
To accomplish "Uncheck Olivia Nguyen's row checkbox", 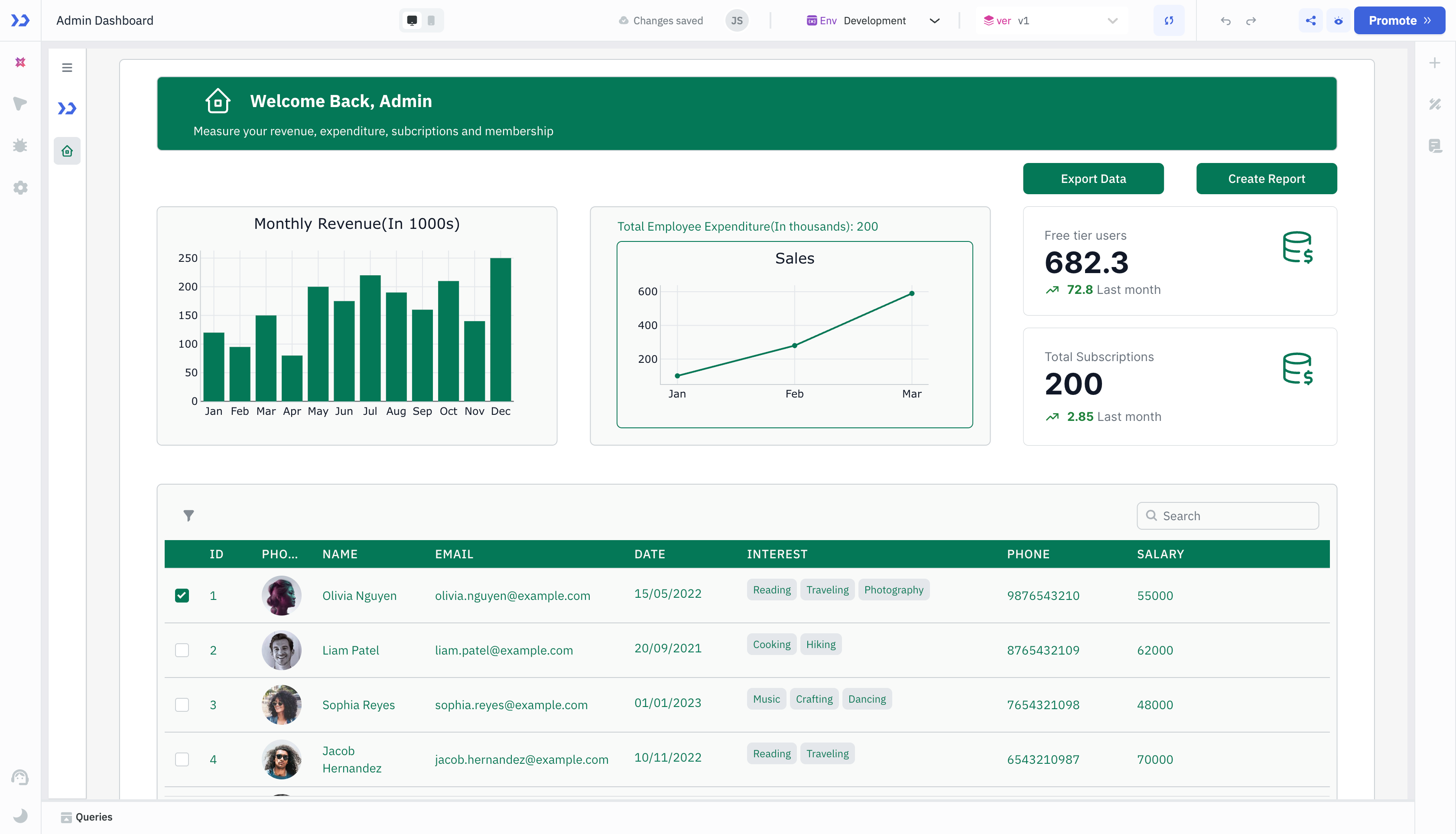I will click(182, 596).
